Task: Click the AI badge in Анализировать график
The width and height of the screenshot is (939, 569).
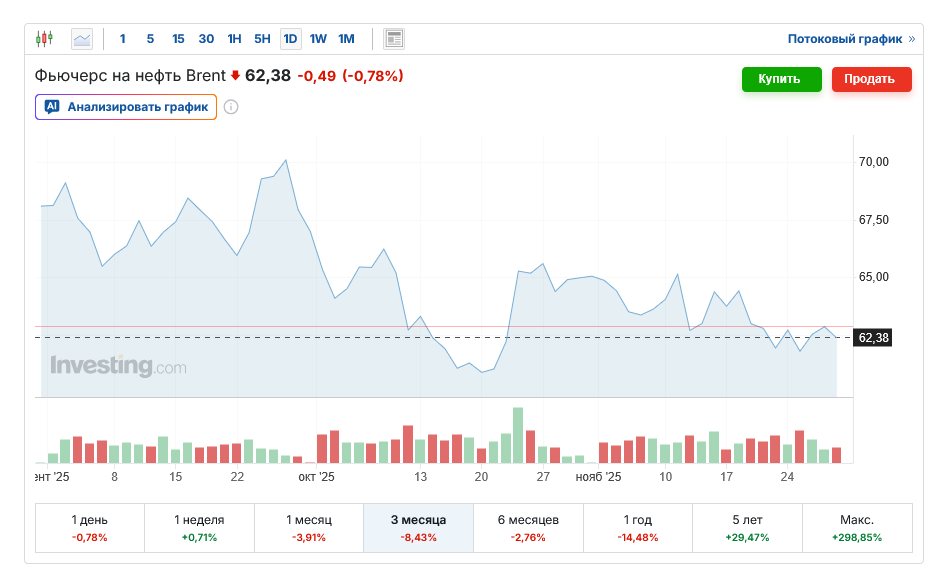Action: coord(53,106)
